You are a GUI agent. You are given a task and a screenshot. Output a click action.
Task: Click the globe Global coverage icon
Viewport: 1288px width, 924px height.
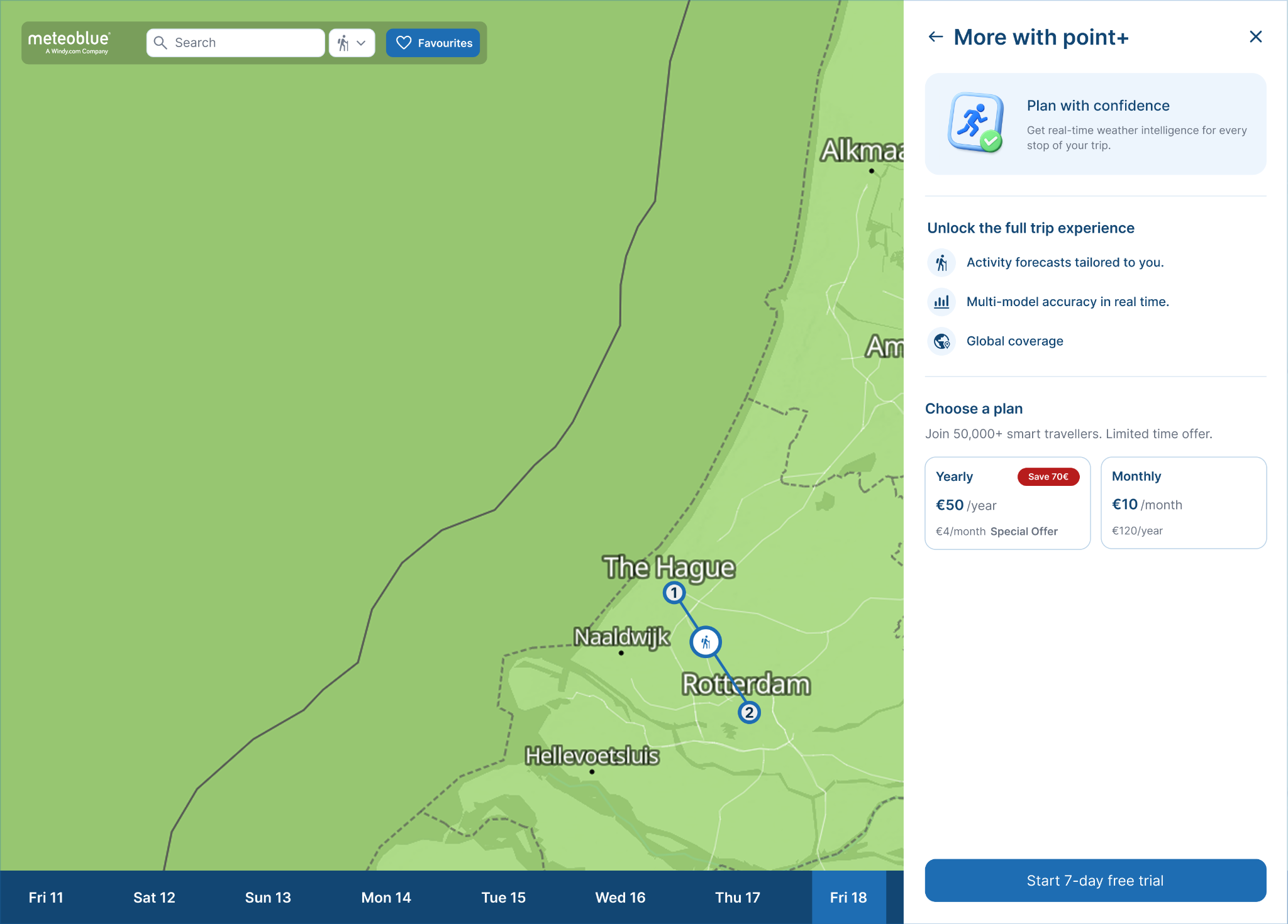point(941,341)
